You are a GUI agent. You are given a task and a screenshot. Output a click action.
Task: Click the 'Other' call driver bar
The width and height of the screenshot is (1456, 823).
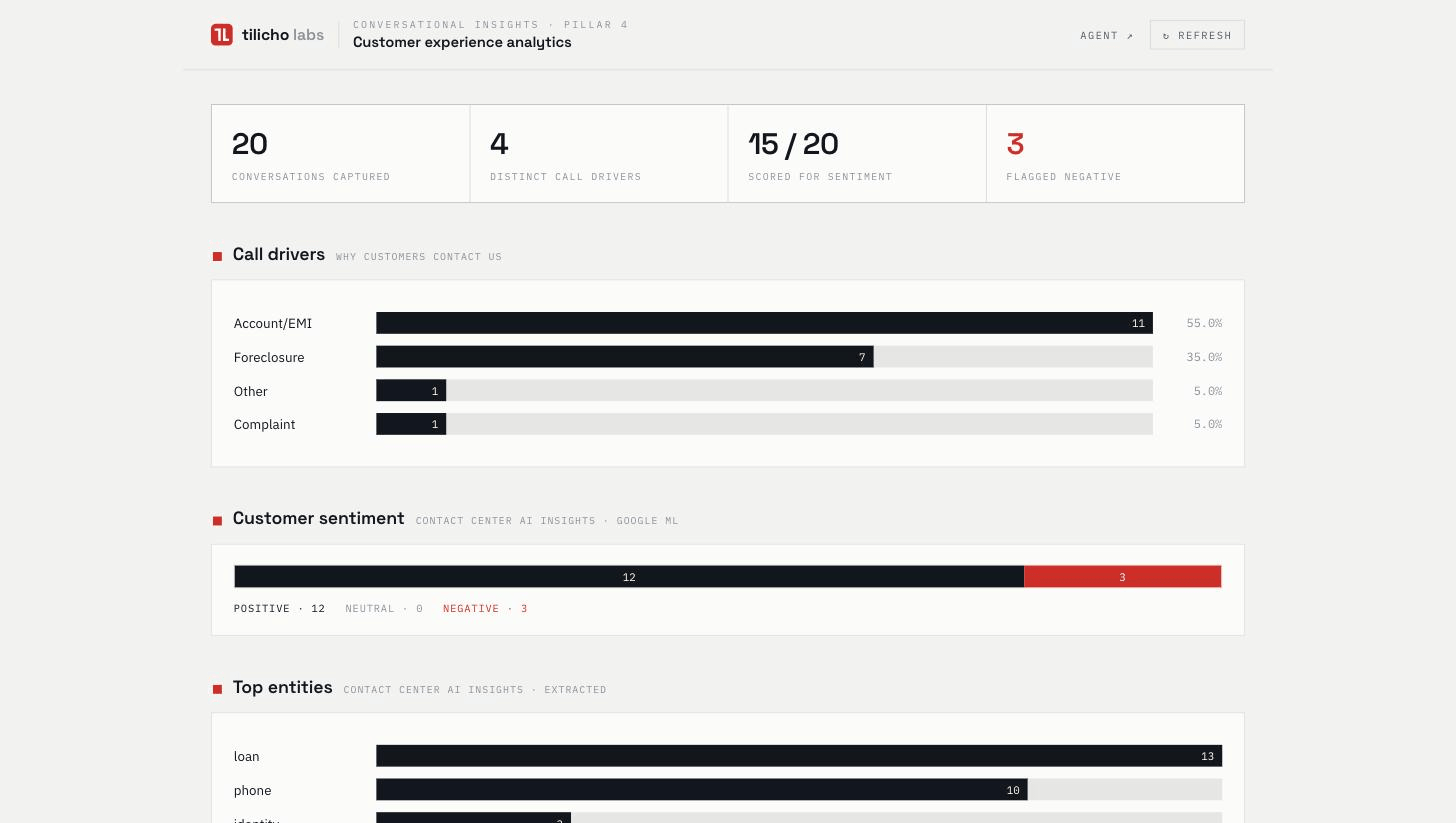411,391
